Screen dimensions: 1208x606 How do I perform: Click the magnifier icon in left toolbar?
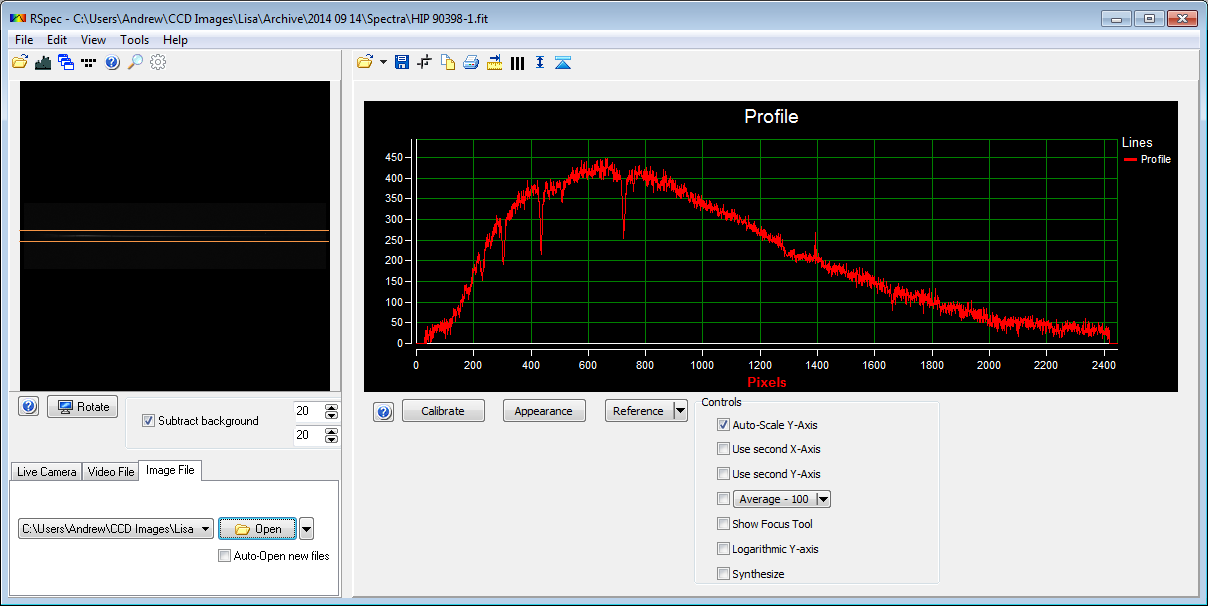(x=135, y=63)
